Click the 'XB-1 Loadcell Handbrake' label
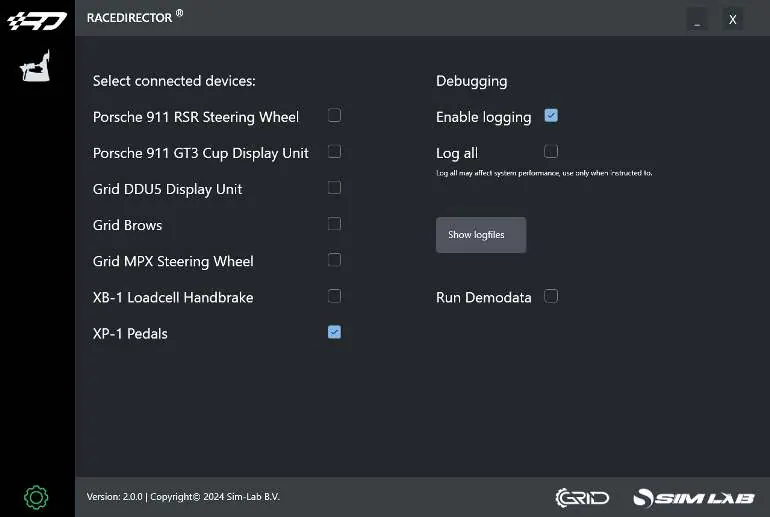770x517 pixels. (173, 298)
